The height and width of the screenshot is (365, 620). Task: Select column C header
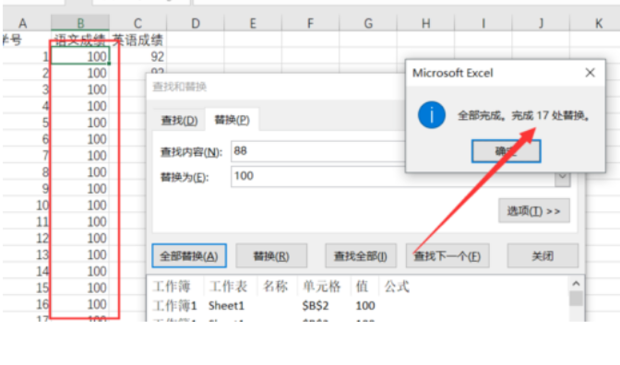pyautogui.click(x=138, y=23)
